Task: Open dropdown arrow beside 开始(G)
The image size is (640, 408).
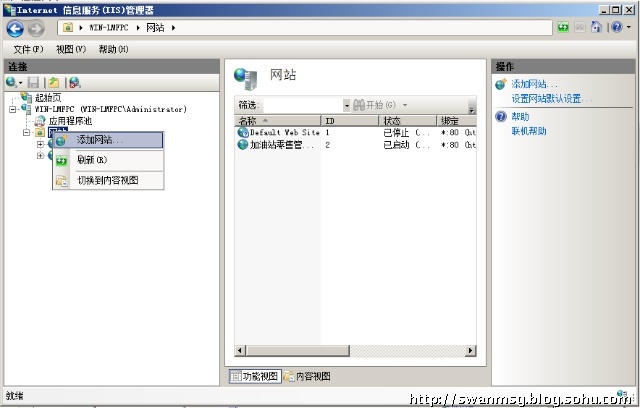Action: click(x=405, y=105)
